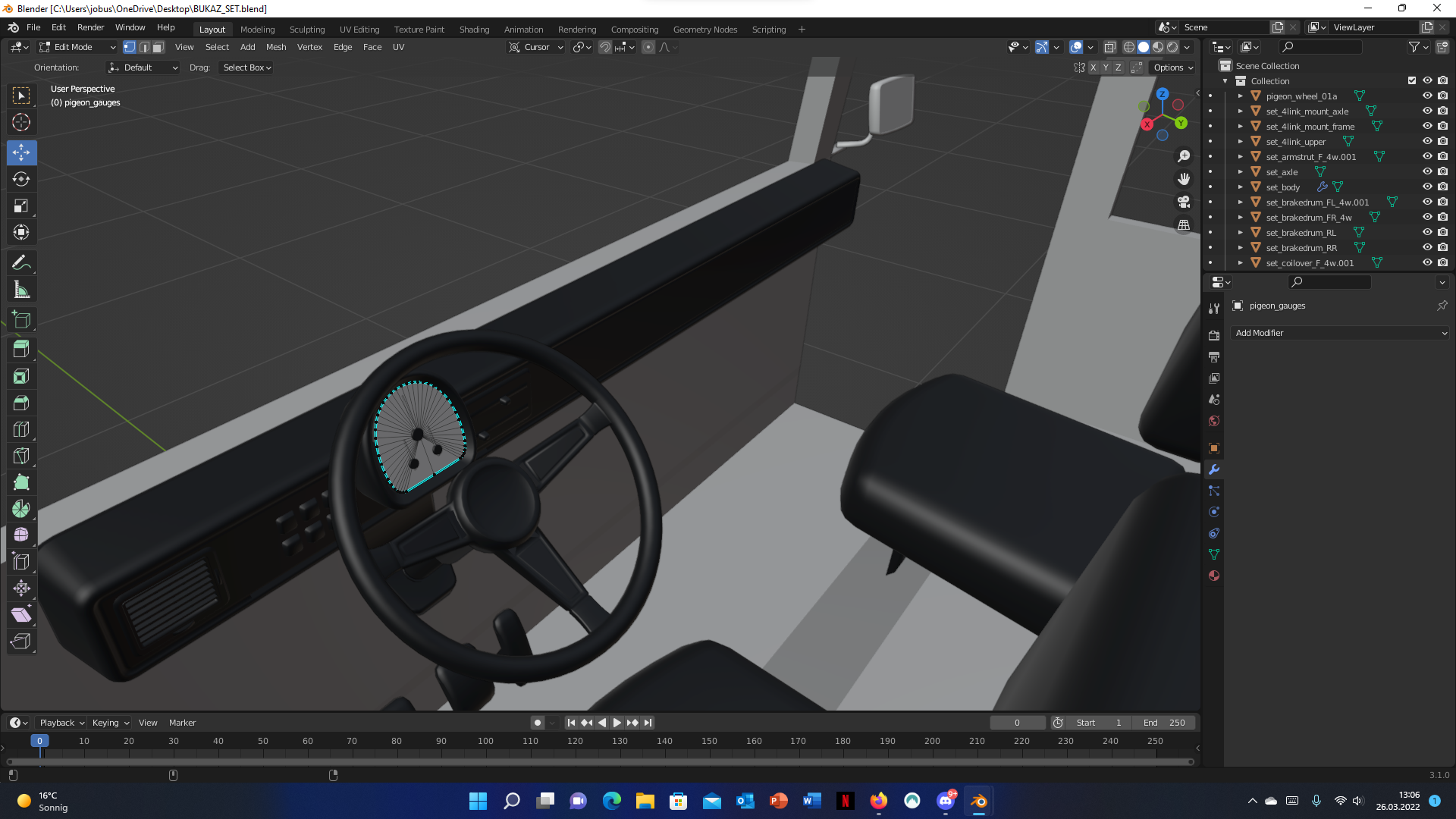The image size is (1456, 819).
Task: Select the Knife tool in toolbar
Action: 21,456
